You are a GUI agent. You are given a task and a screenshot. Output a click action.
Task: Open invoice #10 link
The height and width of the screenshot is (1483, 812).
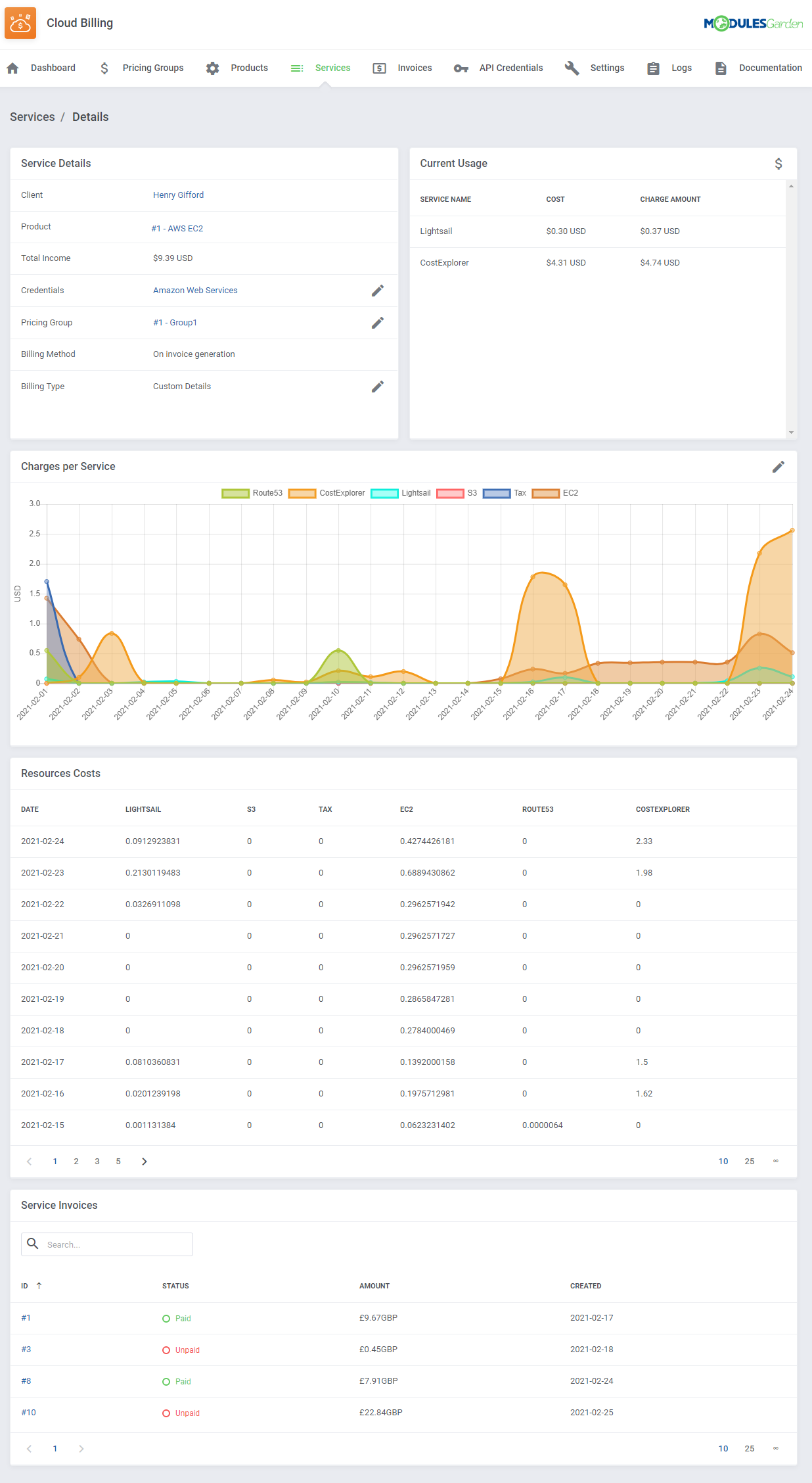(28, 1412)
